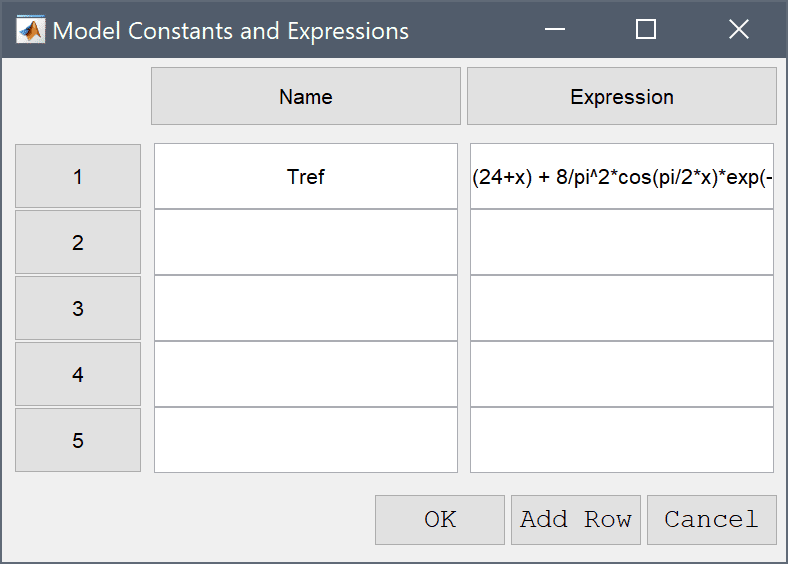
Task: Select the row 3 header
Action: click(x=78, y=308)
